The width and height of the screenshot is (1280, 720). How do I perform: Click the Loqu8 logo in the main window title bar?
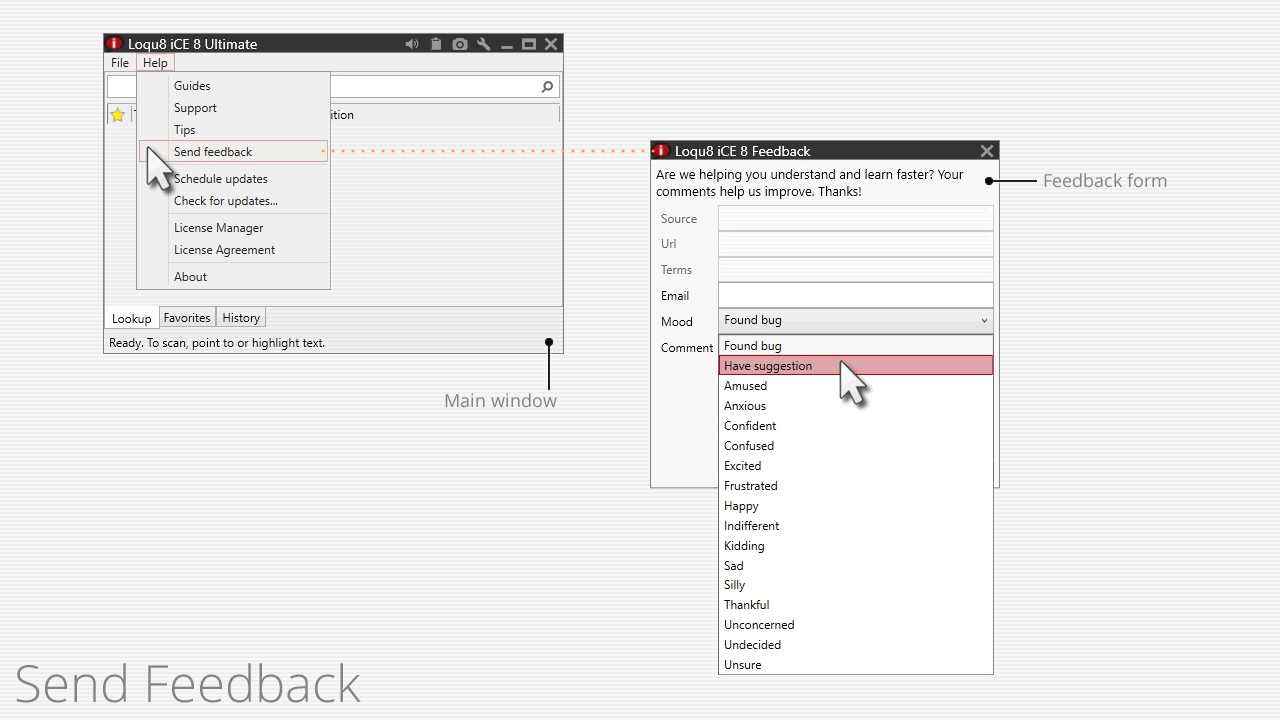[115, 44]
